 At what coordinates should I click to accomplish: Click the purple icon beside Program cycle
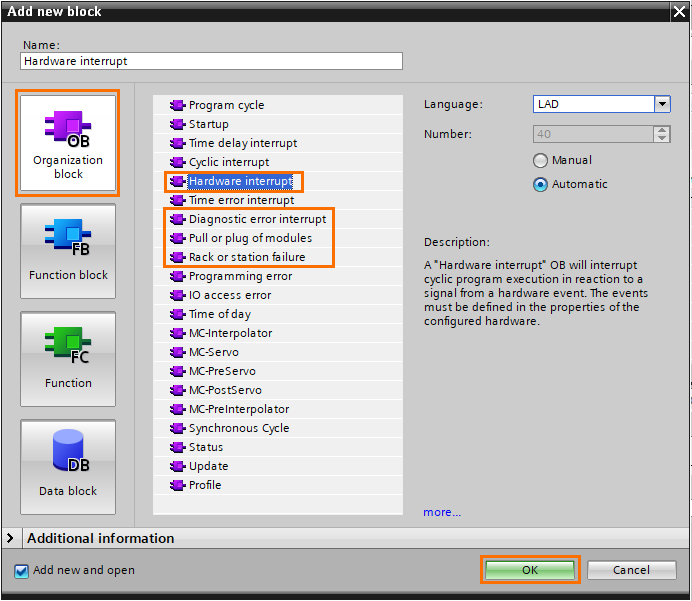[x=177, y=105]
